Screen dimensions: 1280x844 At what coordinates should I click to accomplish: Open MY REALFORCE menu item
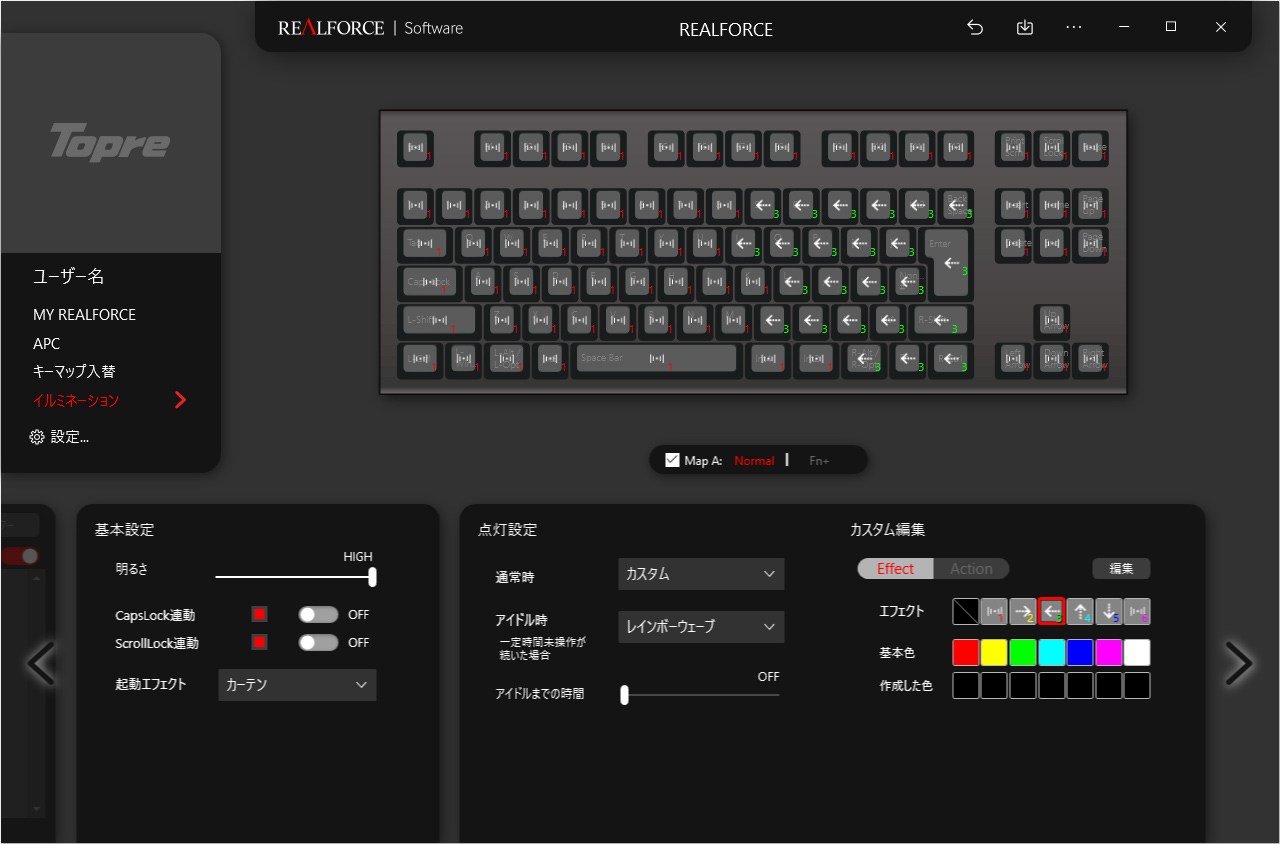(84, 314)
